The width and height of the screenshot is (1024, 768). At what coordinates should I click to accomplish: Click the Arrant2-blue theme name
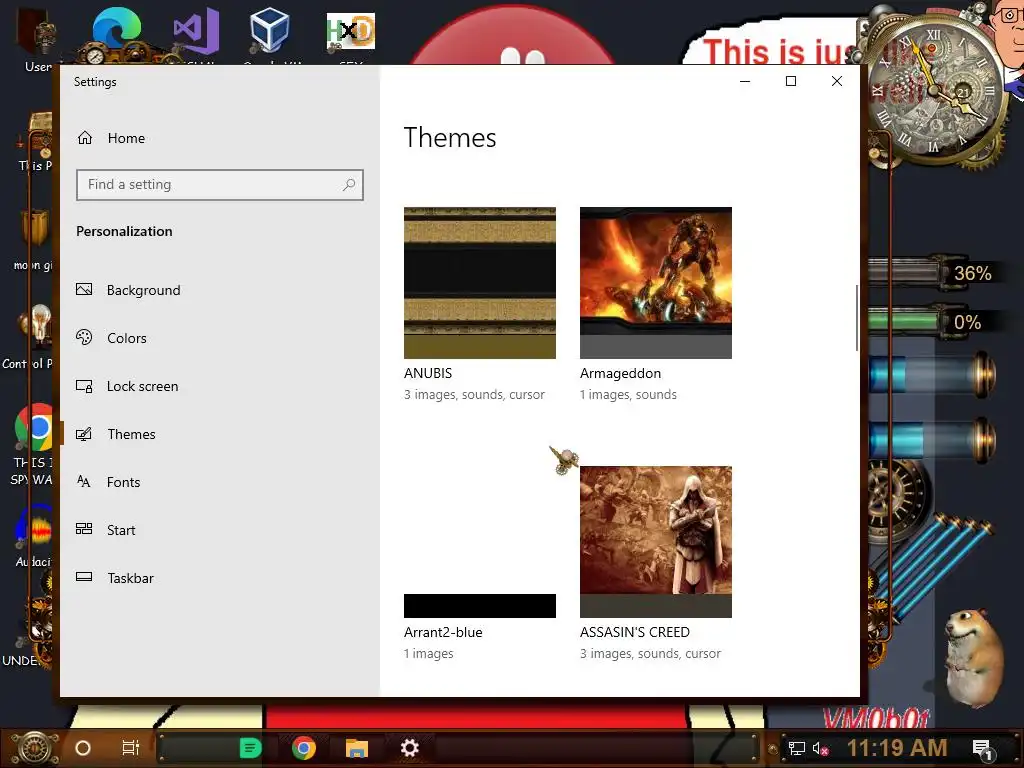(443, 632)
